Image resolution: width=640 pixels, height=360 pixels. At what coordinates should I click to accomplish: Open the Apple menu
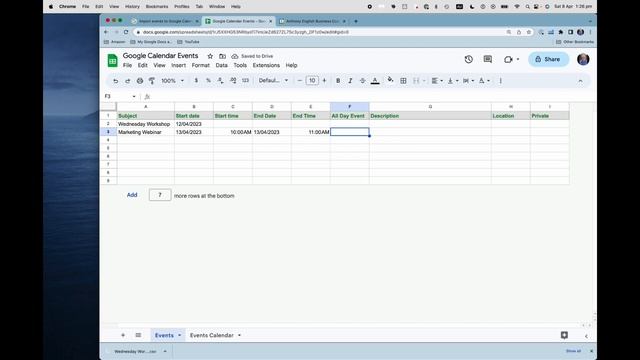click(x=51, y=7)
